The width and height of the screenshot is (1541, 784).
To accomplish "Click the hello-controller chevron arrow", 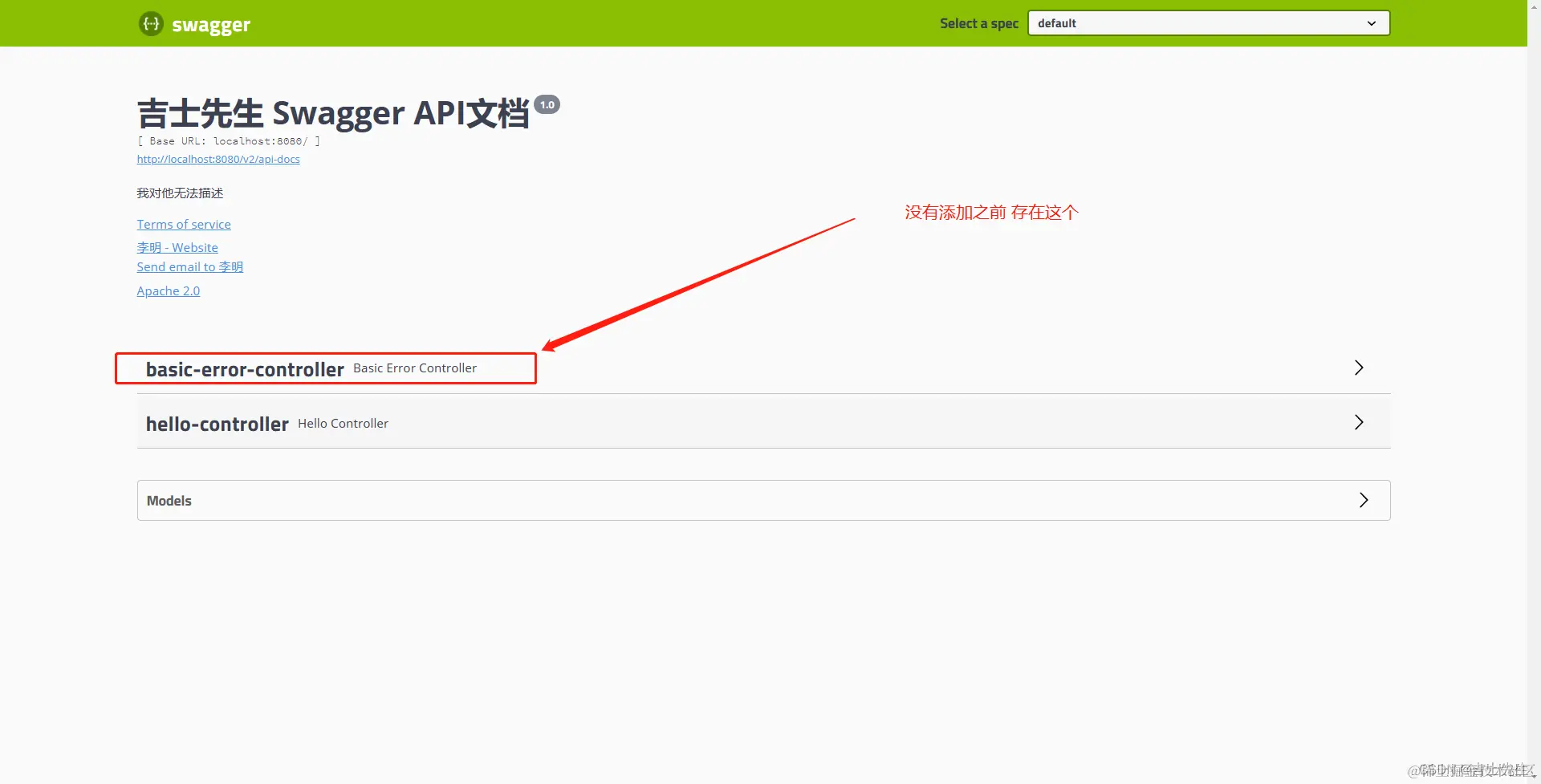I will [1359, 422].
